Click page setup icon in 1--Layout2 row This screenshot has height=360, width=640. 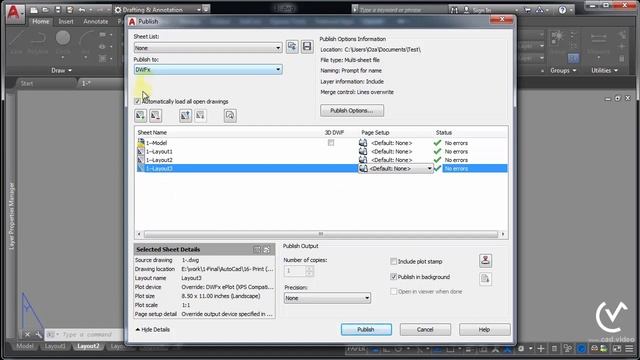coord(363,160)
